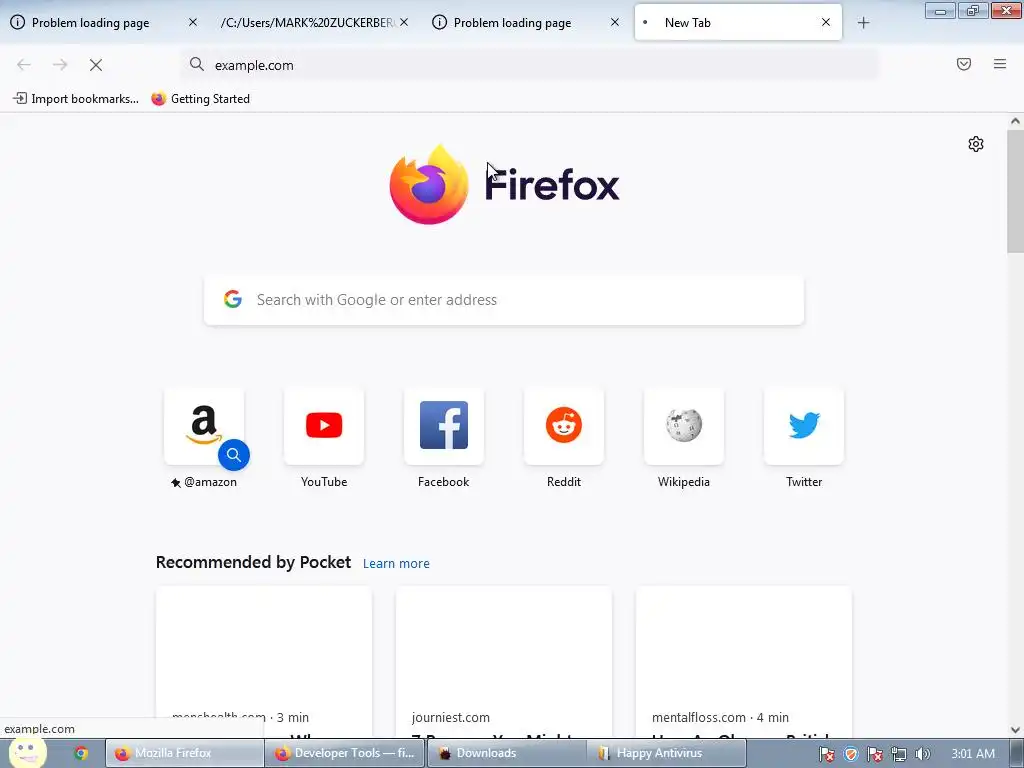Click the Google logo in the search box

(233, 300)
